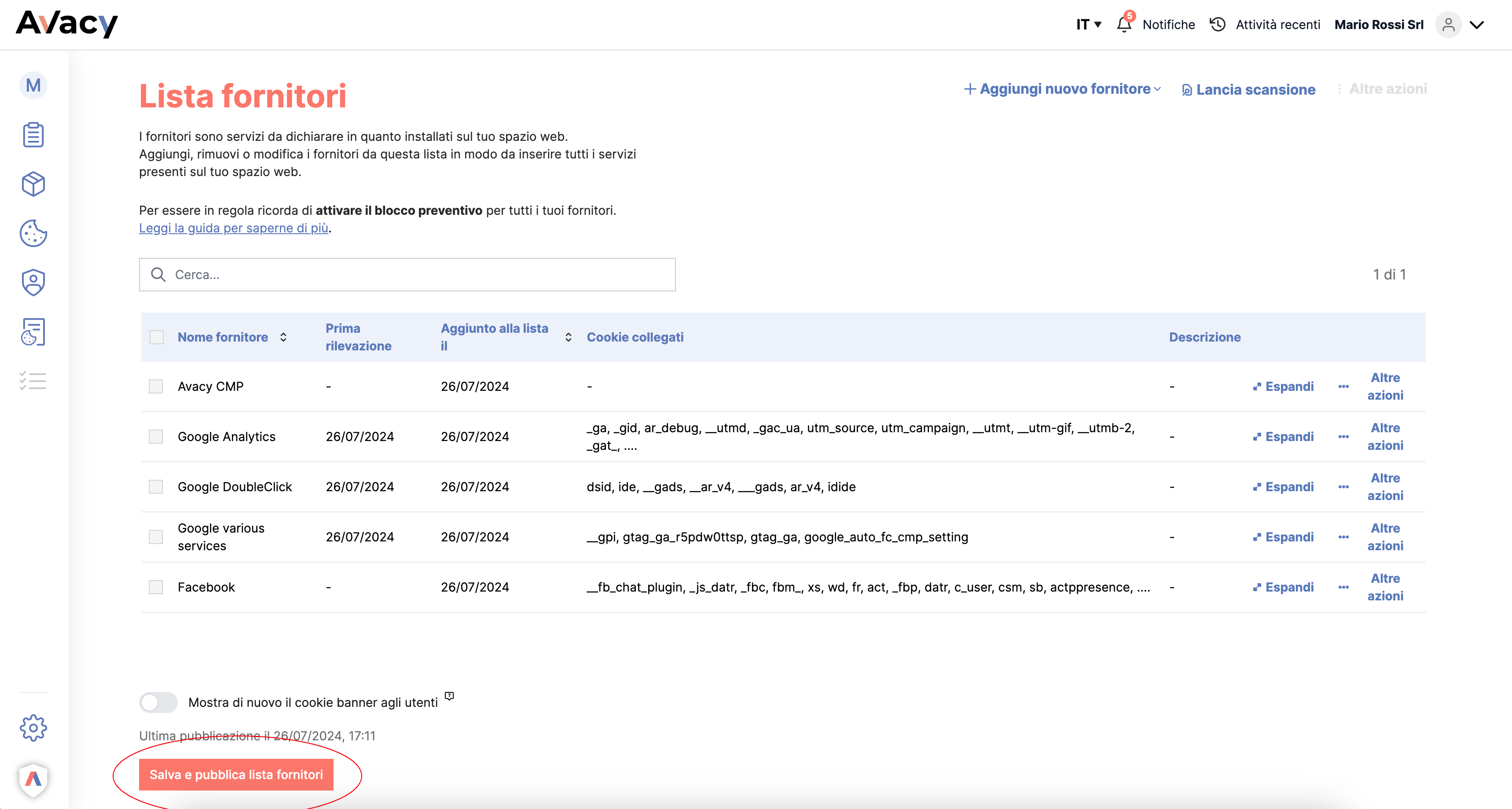This screenshot has width=1512, height=809.
Task: Click the three-dot icon in Facebook row
Action: tap(1343, 588)
